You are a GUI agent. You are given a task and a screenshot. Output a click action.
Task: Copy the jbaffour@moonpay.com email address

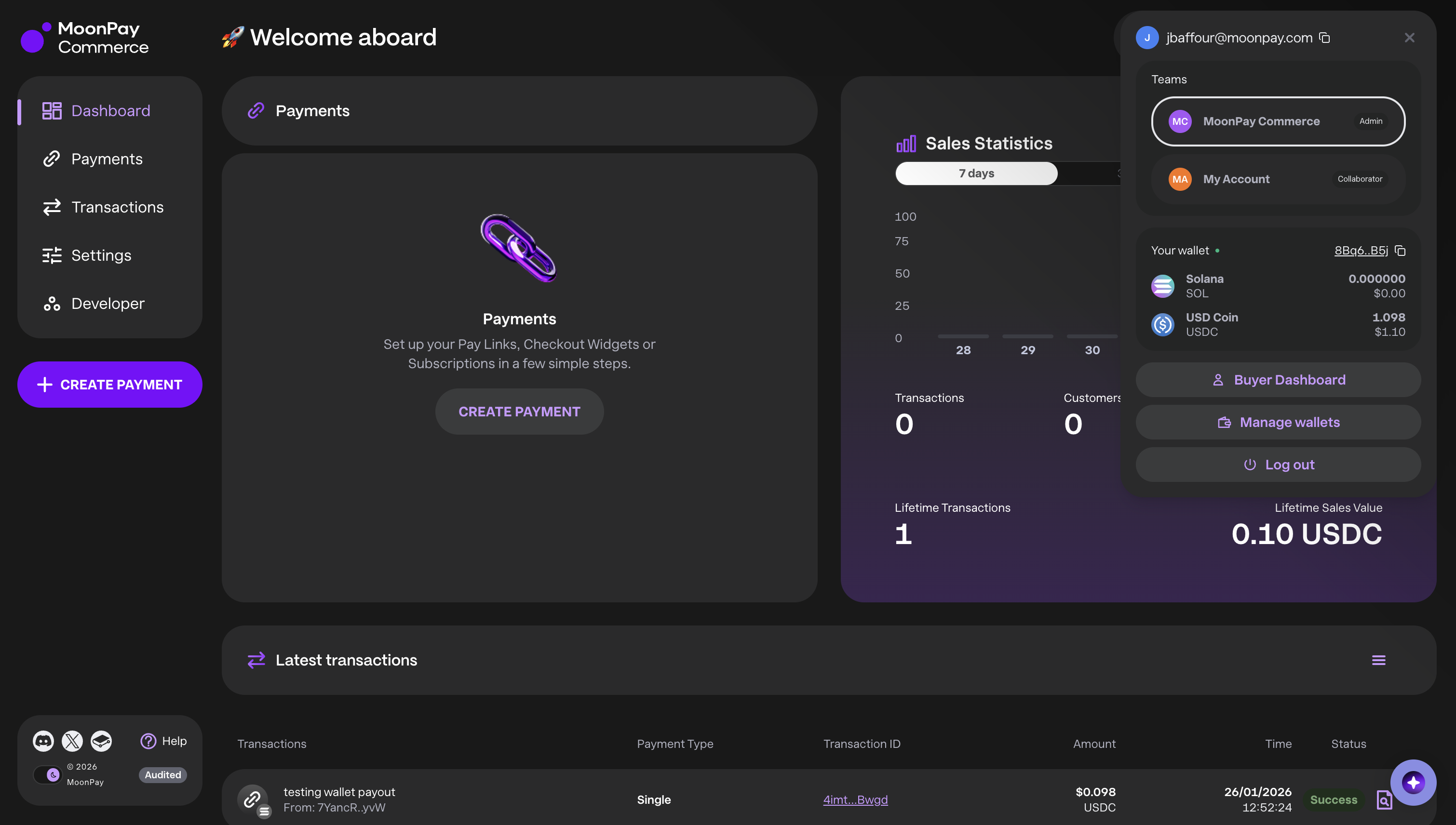coord(1324,38)
